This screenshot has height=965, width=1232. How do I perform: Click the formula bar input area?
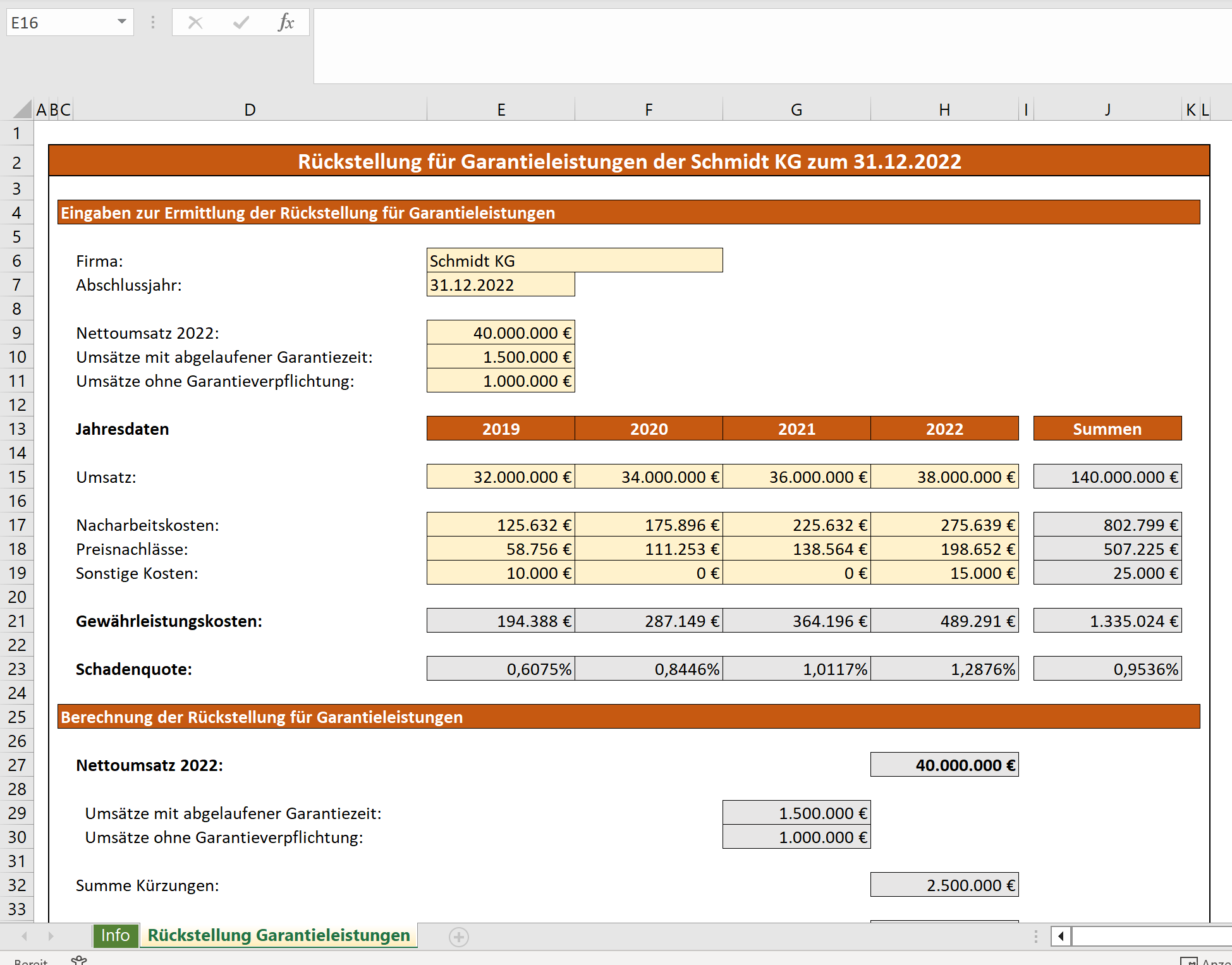pos(759,46)
